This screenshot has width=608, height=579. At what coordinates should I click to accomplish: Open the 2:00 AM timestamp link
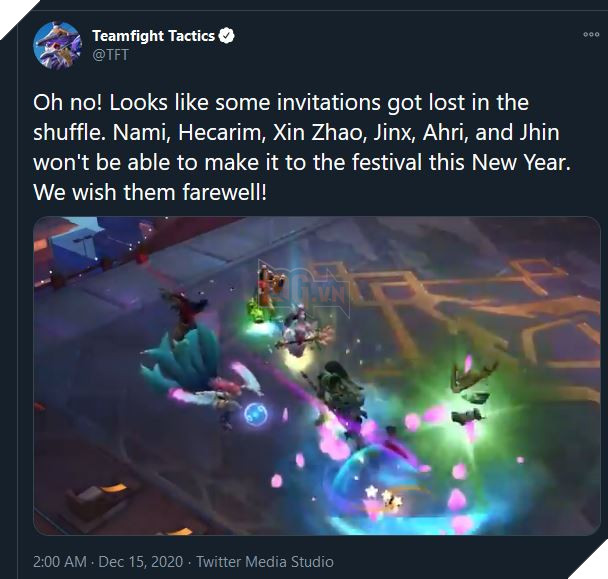tap(60, 562)
